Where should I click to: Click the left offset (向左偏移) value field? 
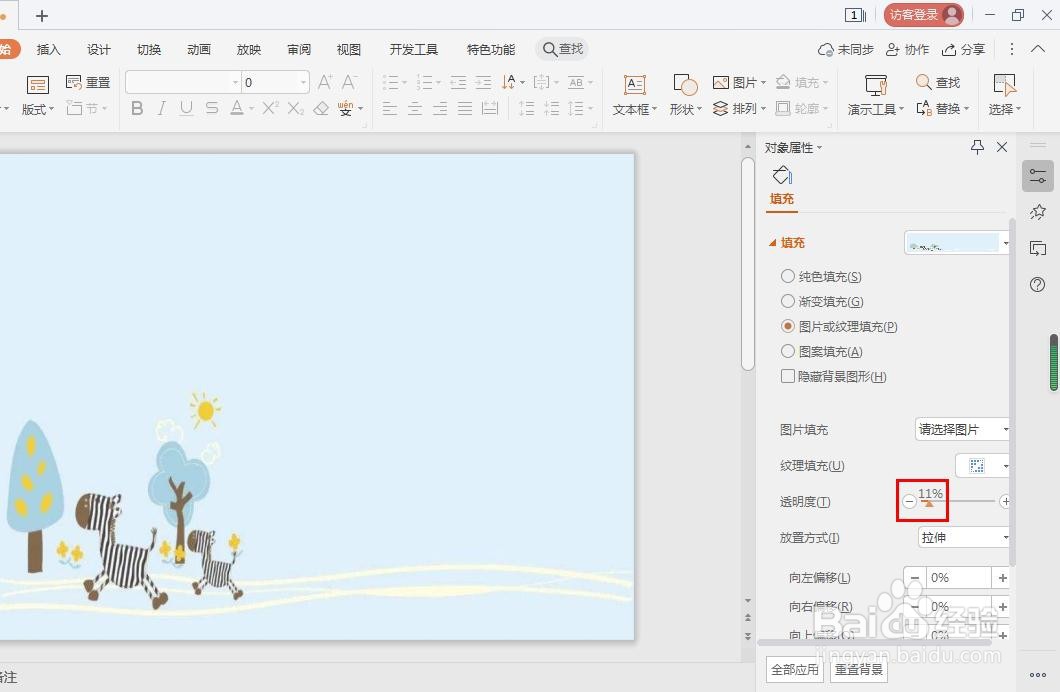(958, 578)
